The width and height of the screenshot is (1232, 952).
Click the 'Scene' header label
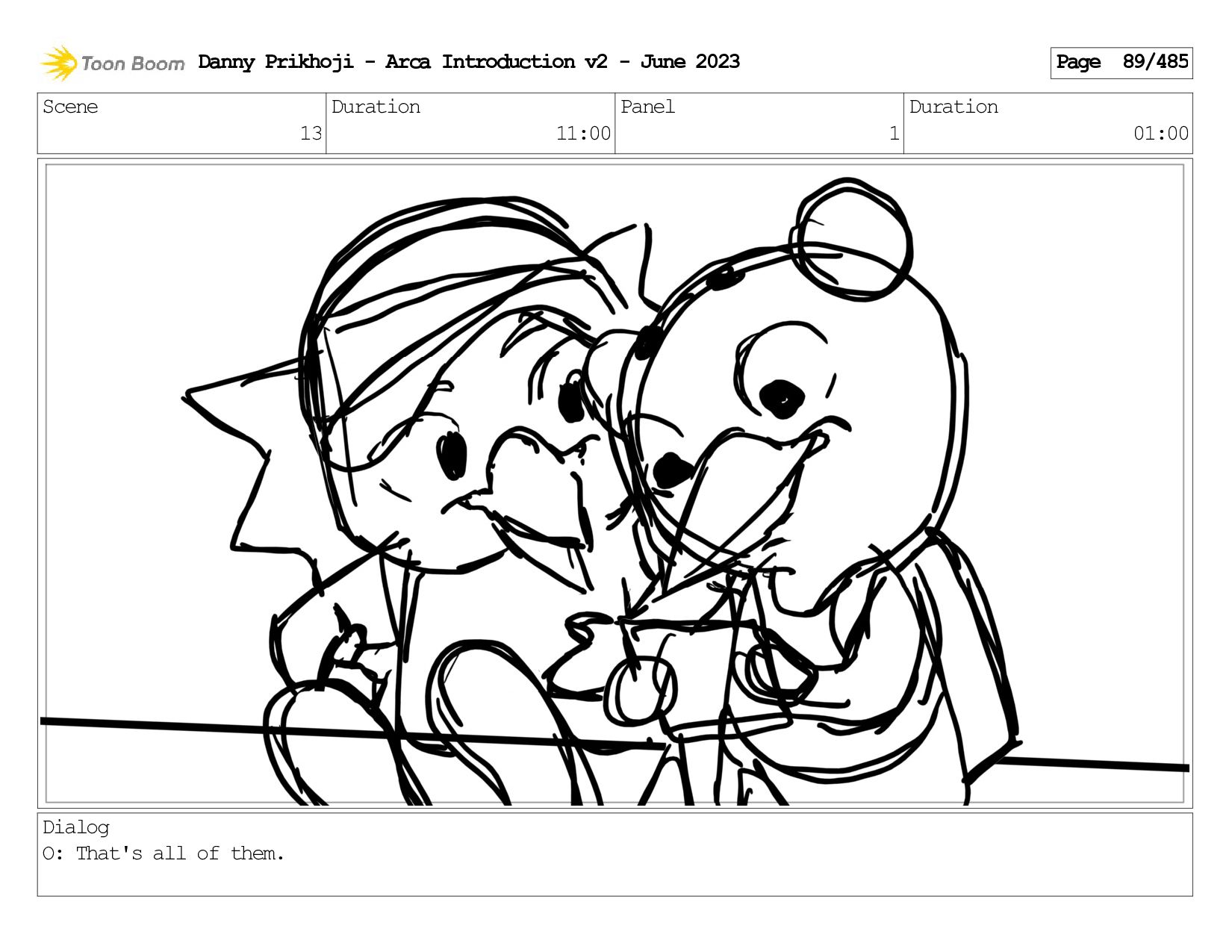pyautogui.click(x=70, y=107)
